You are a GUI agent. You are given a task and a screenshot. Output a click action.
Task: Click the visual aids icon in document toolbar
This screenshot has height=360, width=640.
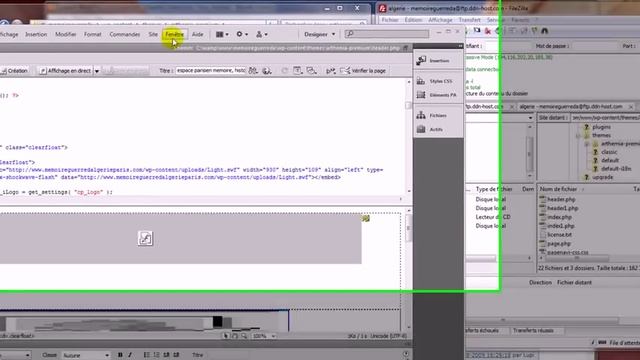(x=311, y=71)
